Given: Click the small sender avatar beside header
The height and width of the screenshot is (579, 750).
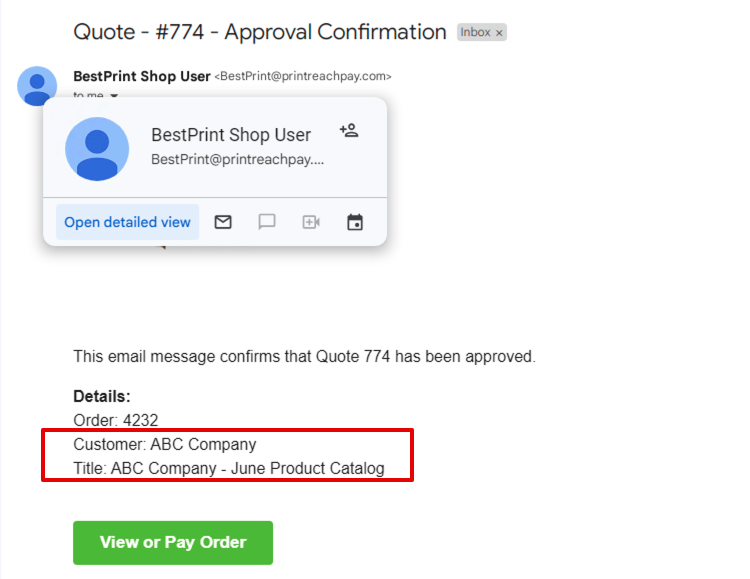Looking at the screenshot, I should pyautogui.click(x=37, y=85).
